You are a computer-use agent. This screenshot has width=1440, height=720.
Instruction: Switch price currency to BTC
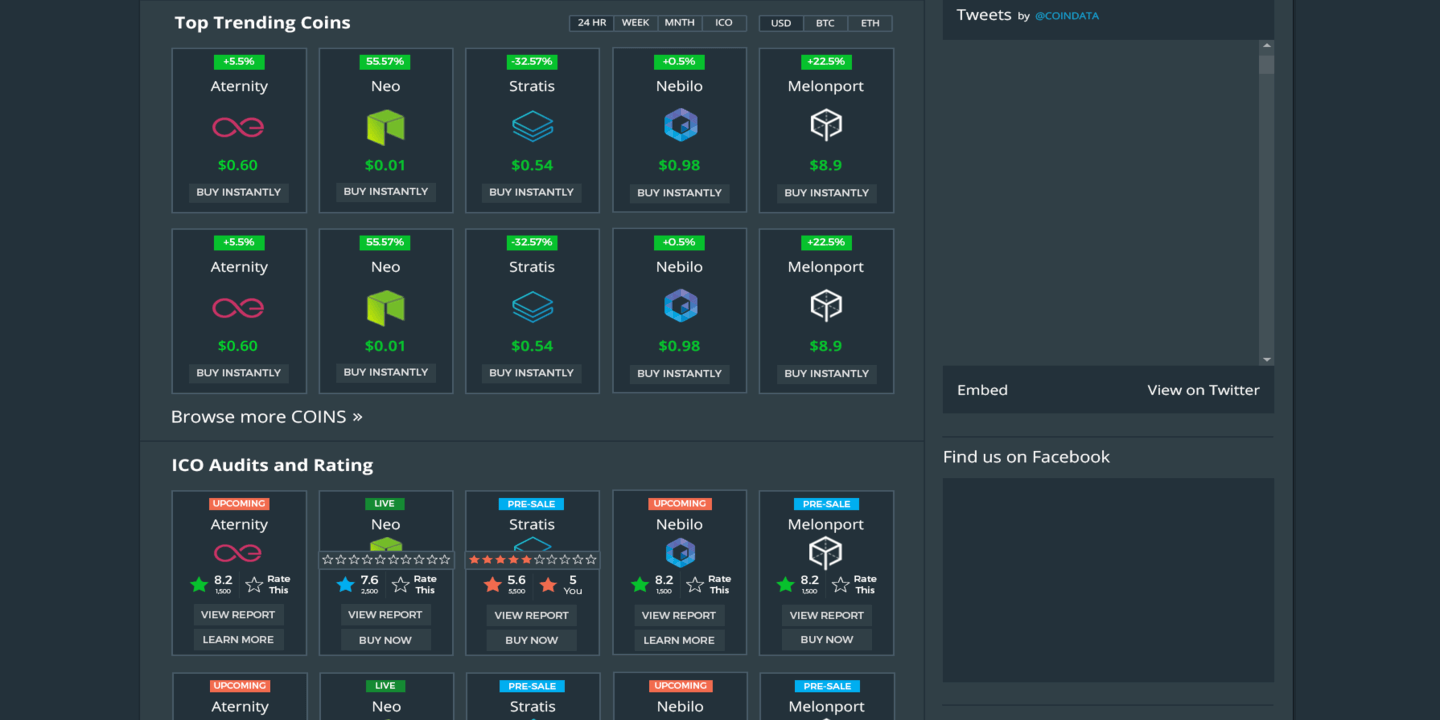tap(825, 23)
